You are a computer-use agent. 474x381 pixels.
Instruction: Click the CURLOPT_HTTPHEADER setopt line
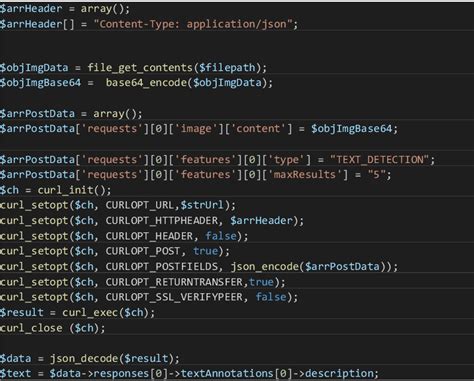[152, 221]
